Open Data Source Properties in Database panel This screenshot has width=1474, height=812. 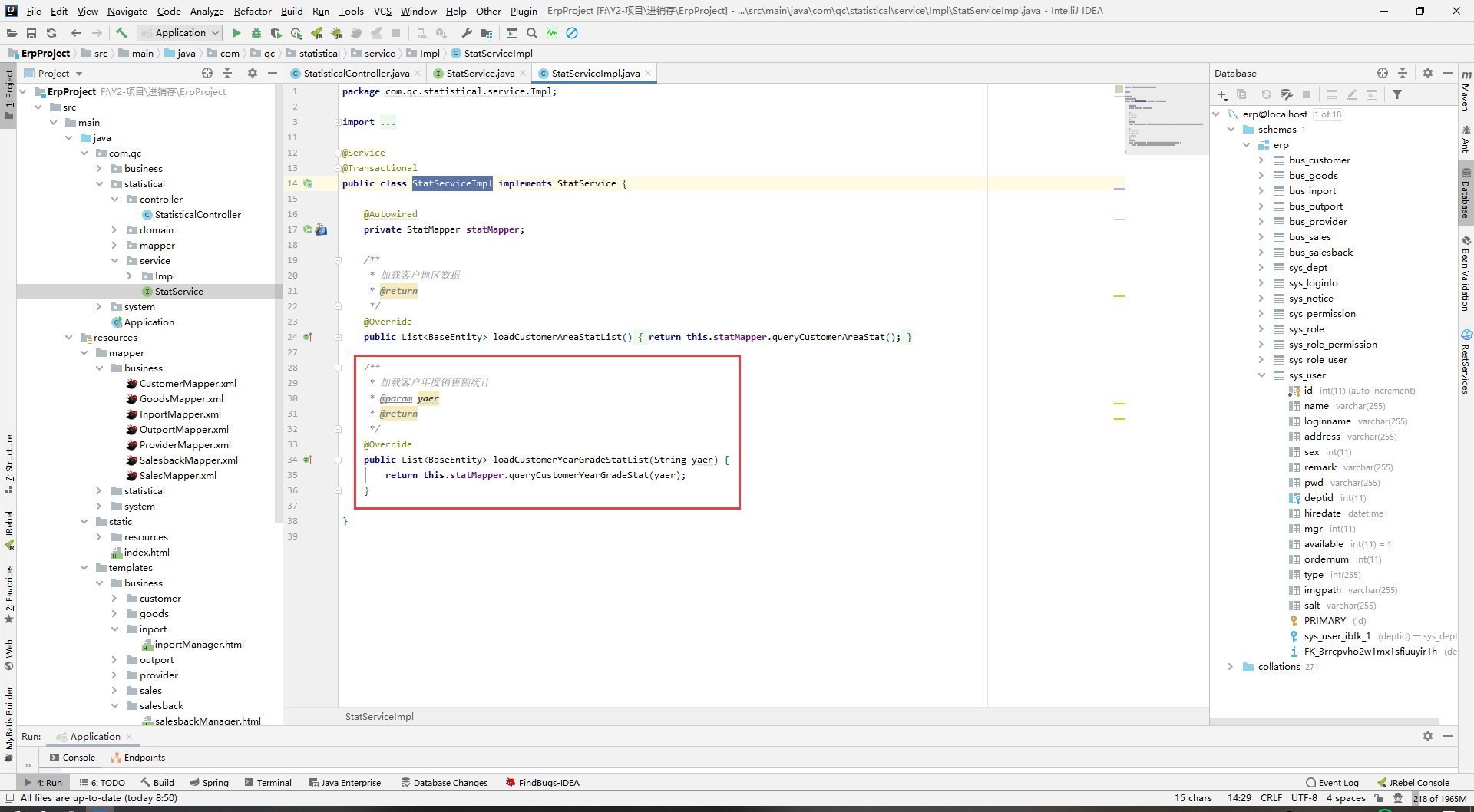coord(1287,94)
